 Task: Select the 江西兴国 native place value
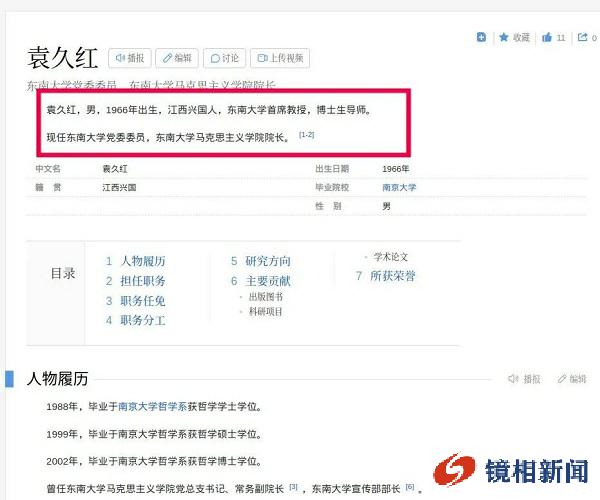coord(119,187)
